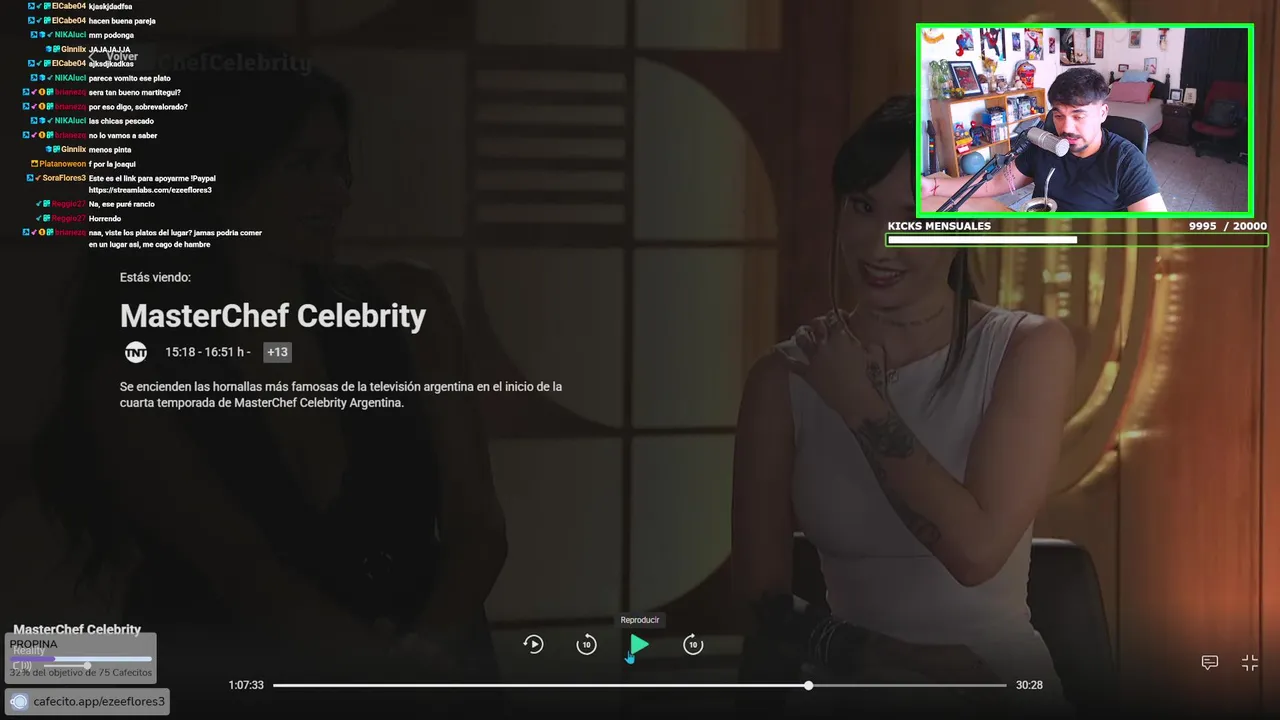
Task: Rewind ten seconds with the back-10 icon
Action: tap(586, 645)
